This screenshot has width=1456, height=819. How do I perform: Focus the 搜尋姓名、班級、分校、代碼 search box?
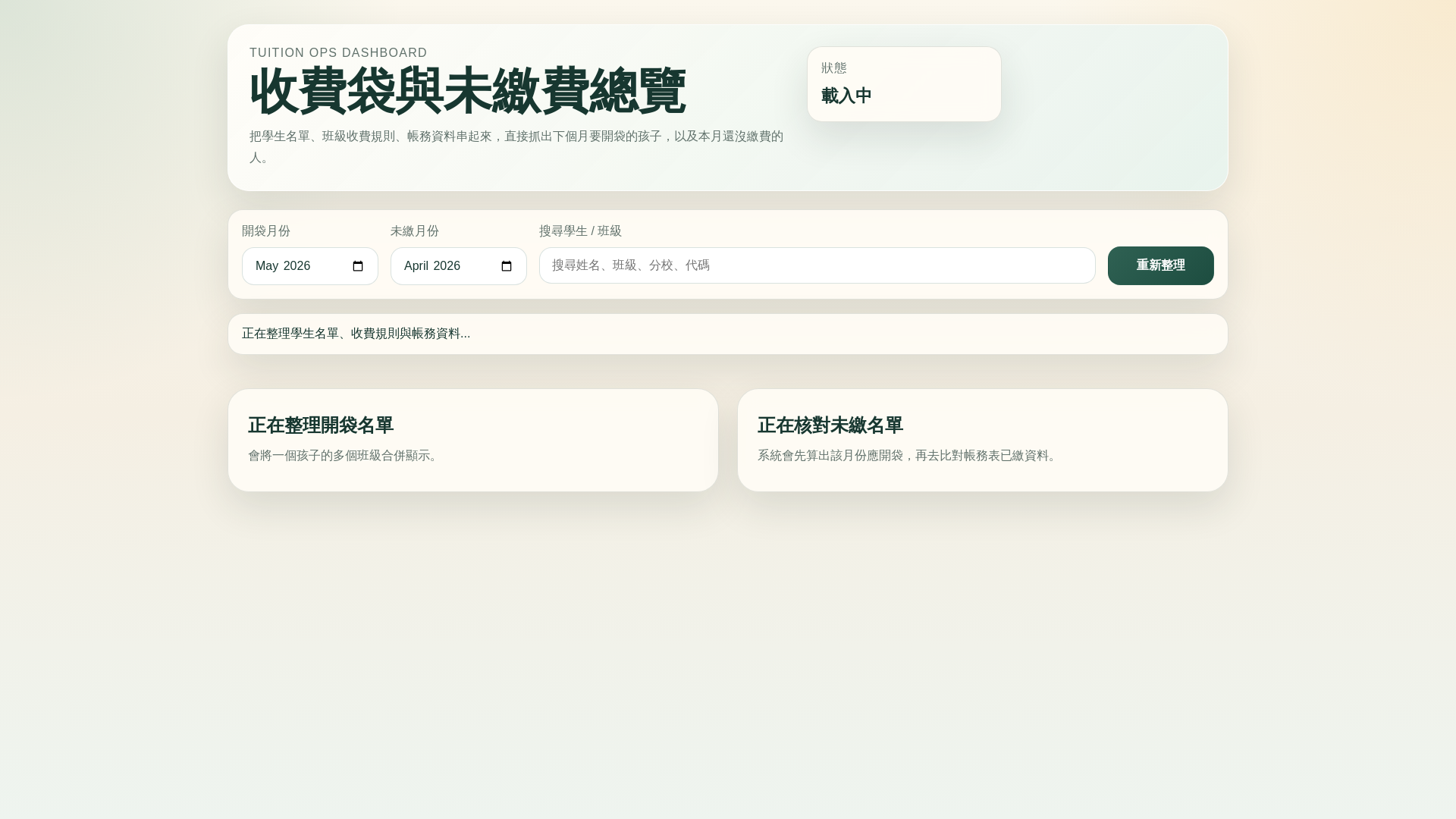[x=817, y=265]
